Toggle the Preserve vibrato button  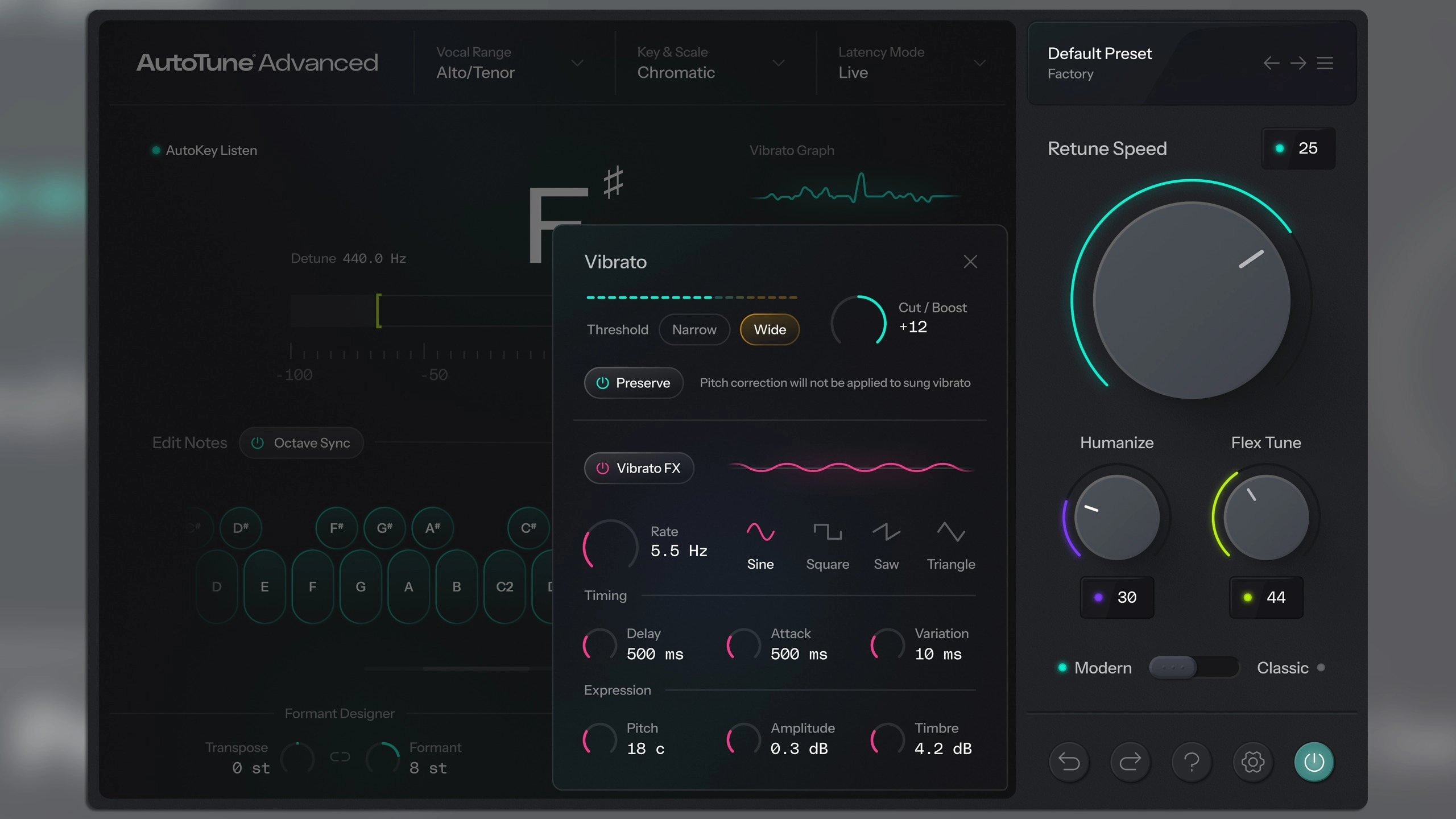634,383
